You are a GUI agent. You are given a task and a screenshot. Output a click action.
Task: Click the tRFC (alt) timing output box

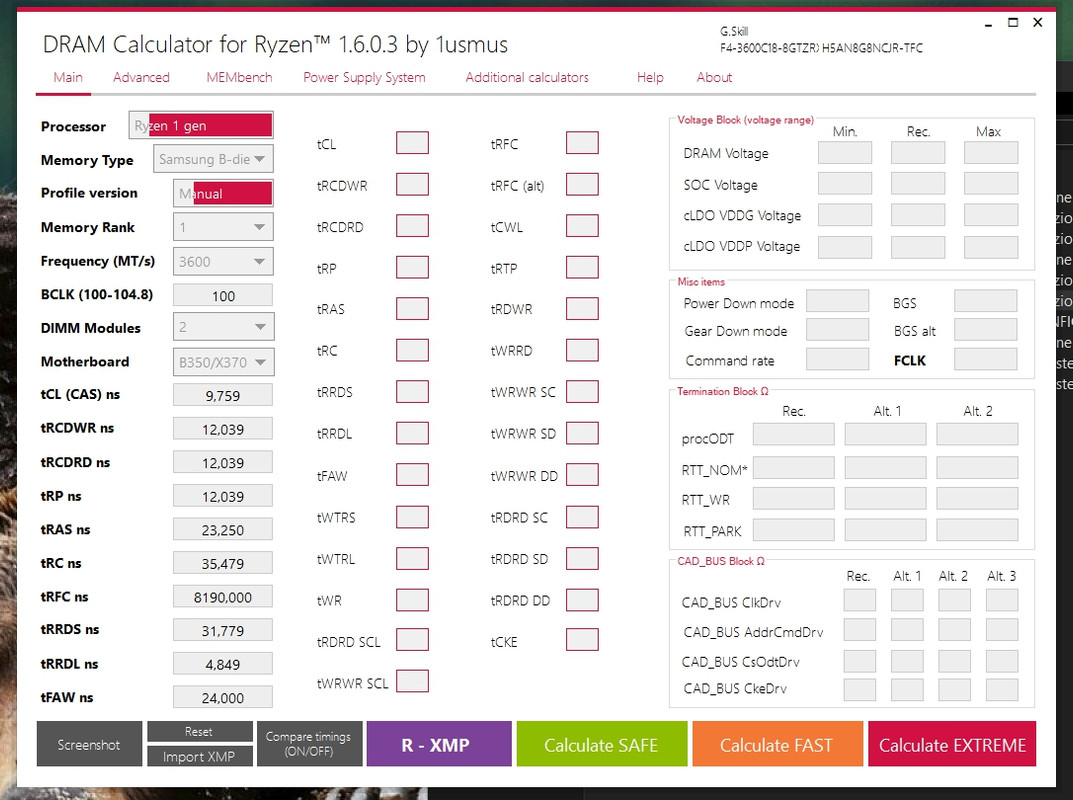[x=582, y=185]
